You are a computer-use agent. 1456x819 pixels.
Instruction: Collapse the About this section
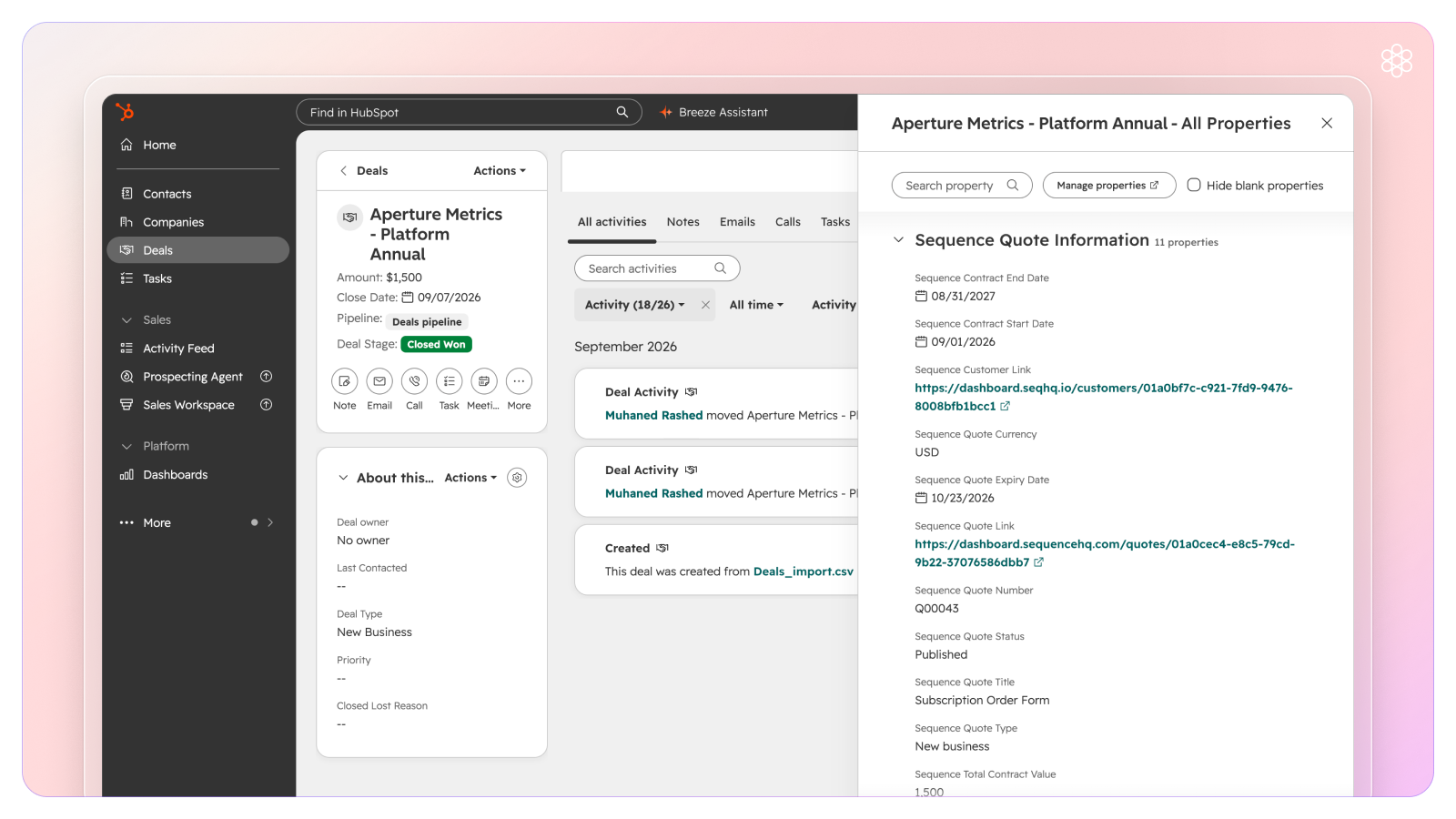(343, 478)
